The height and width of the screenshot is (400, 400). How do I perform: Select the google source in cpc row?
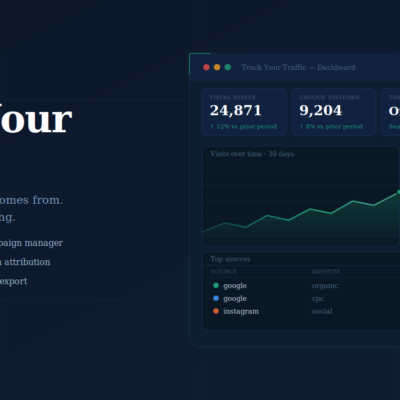[235, 298]
